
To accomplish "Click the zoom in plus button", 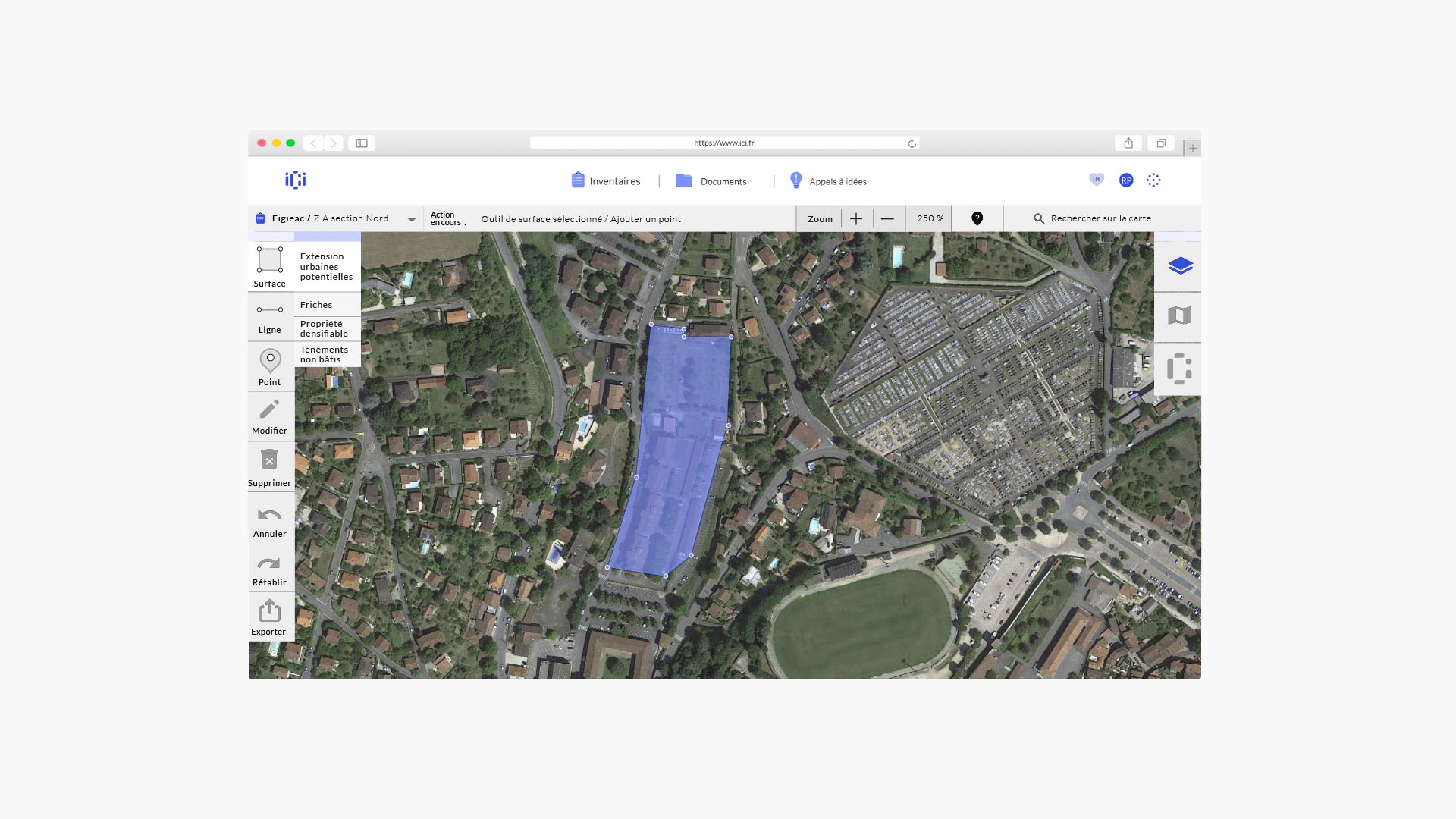I will 856,219.
